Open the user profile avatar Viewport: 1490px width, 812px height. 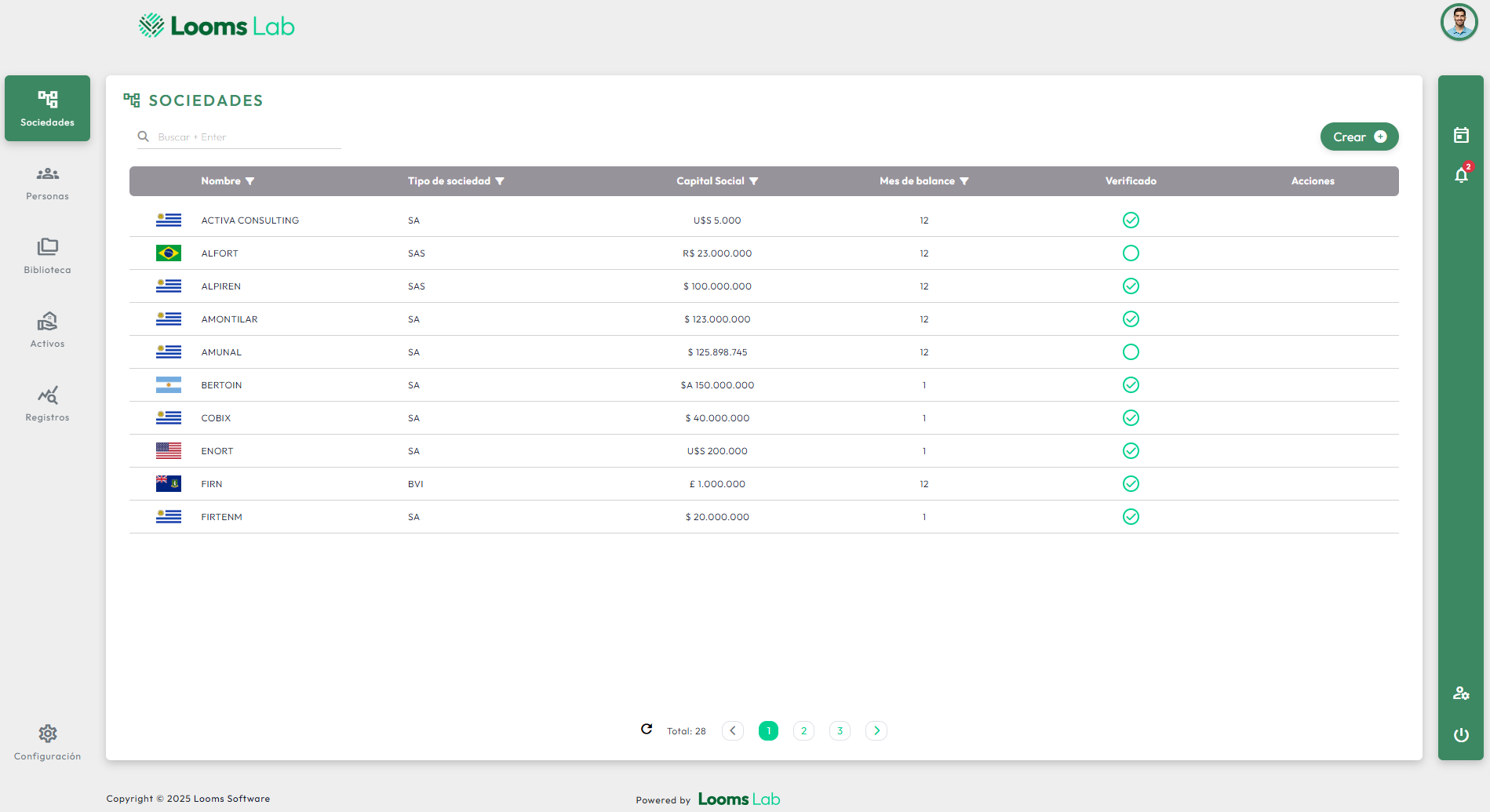1459,22
